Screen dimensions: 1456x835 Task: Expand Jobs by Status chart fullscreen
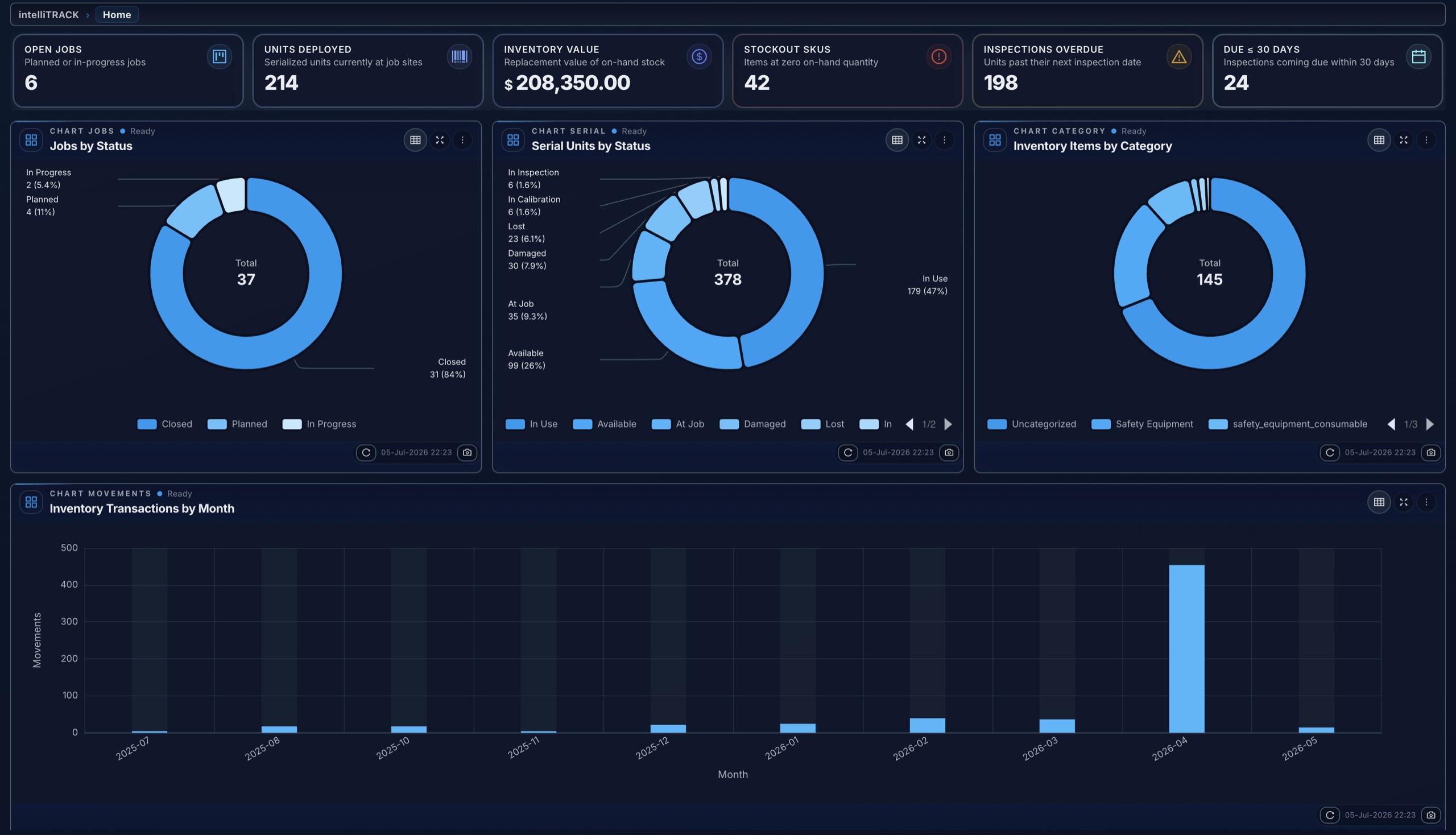coord(440,140)
